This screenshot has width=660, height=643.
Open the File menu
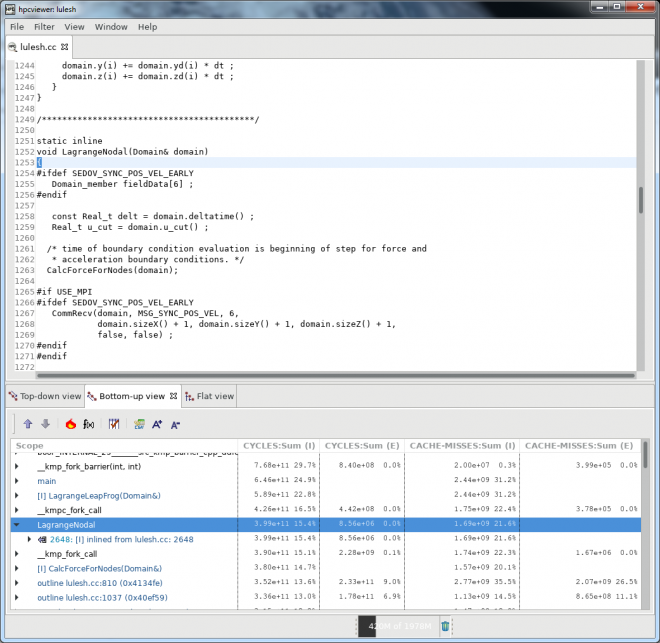(x=17, y=27)
